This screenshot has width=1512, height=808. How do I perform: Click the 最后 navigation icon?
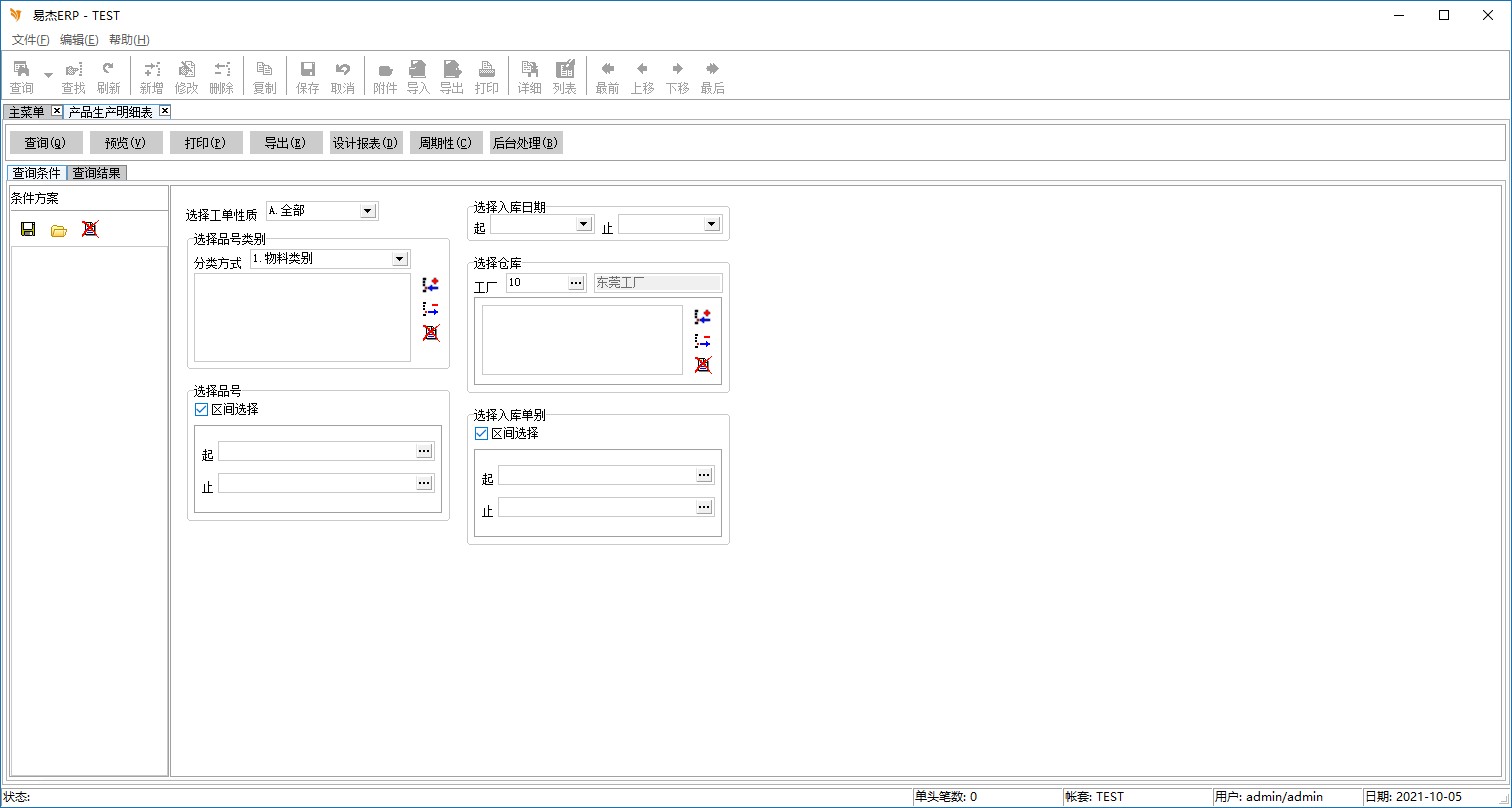(712, 77)
